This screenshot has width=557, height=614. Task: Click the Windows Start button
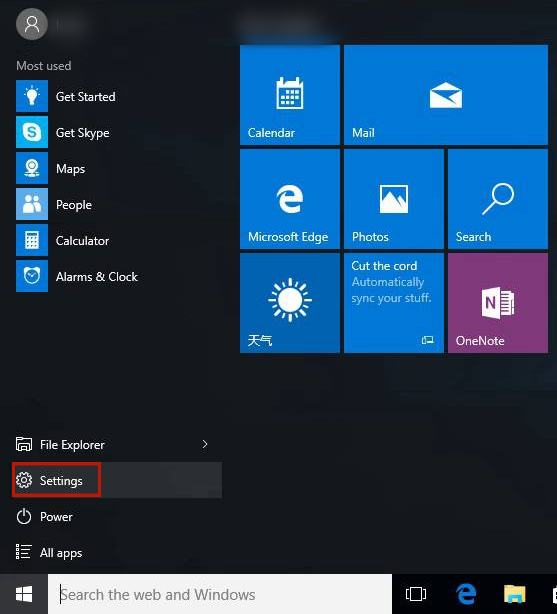24,594
